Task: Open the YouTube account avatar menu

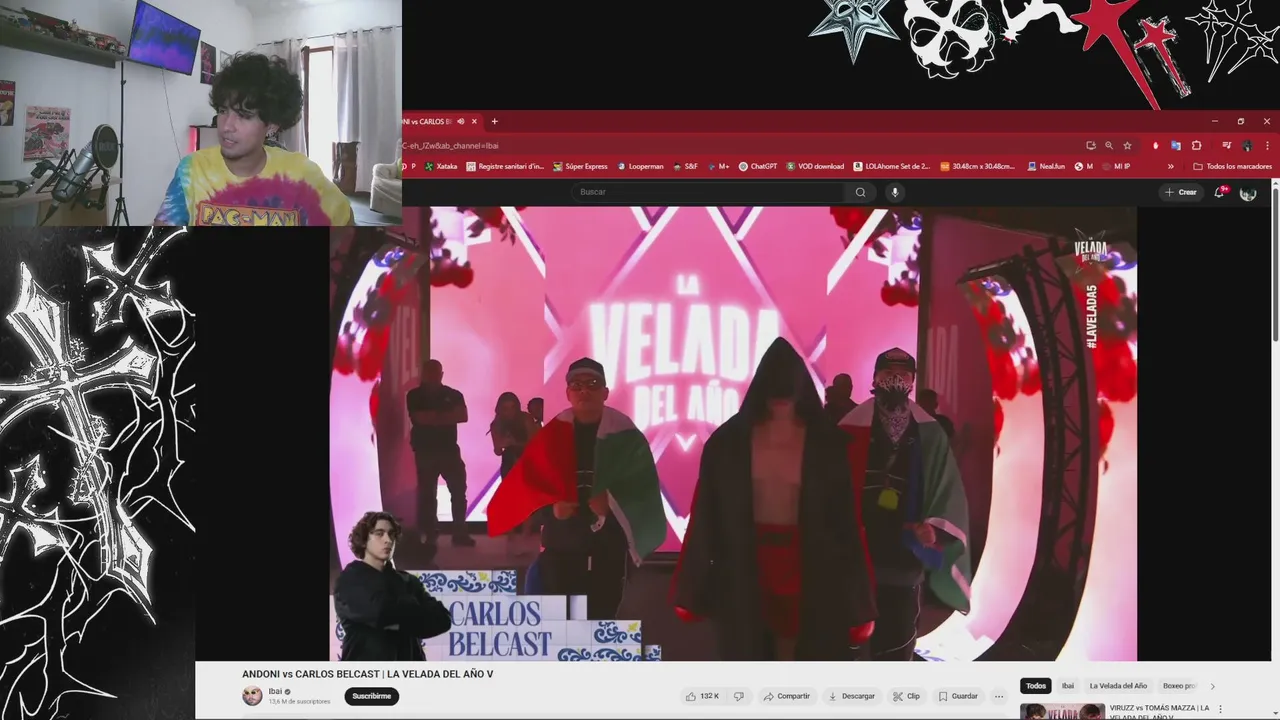Action: (x=1248, y=192)
